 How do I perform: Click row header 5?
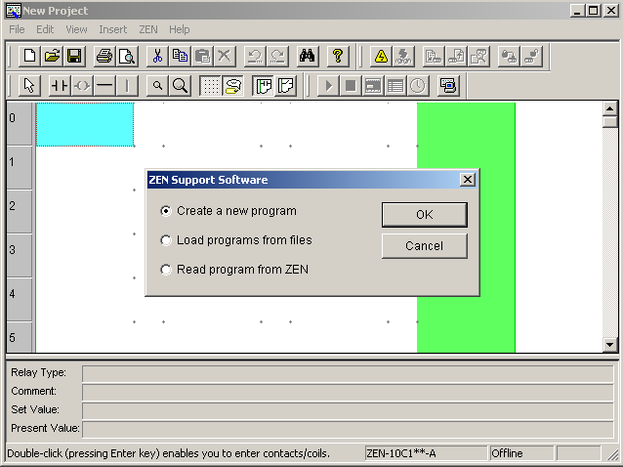click(x=19, y=337)
